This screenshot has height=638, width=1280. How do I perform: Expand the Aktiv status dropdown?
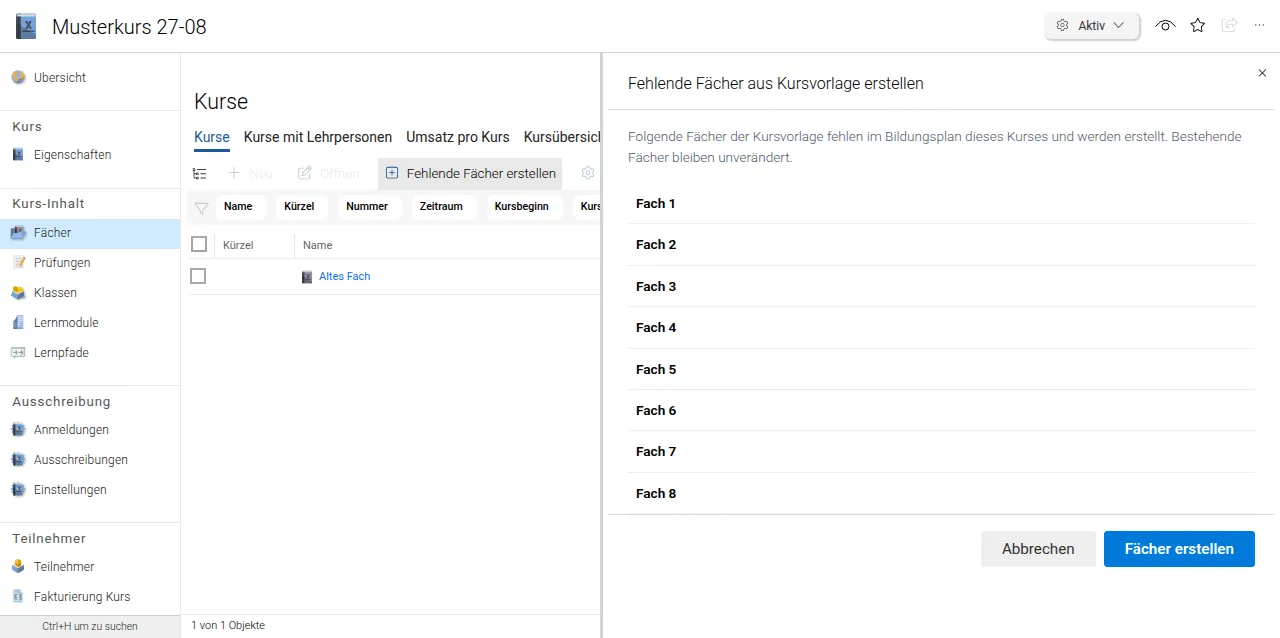pos(1092,26)
